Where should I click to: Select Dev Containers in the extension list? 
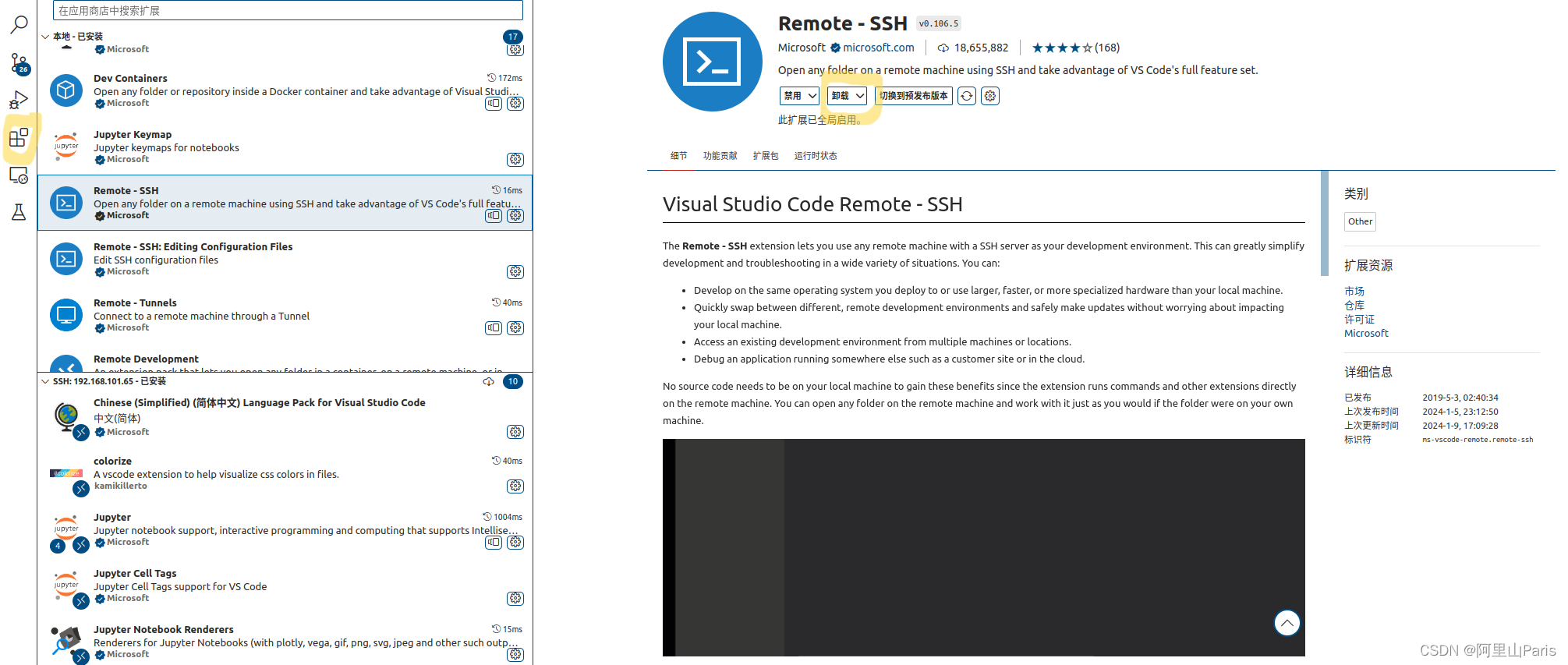click(x=285, y=90)
